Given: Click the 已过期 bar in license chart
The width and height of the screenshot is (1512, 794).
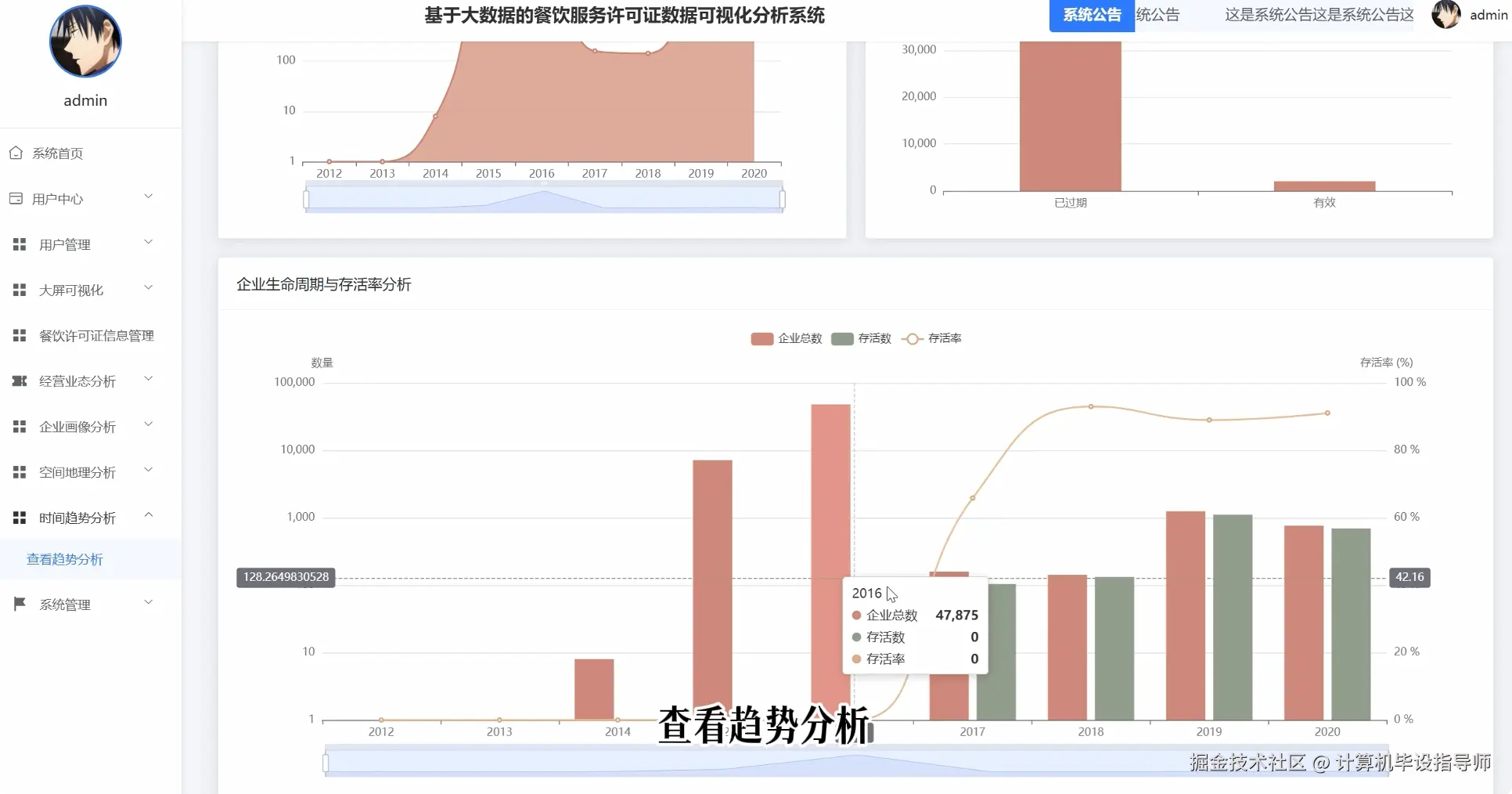Looking at the screenshot, I should 1070,116.
